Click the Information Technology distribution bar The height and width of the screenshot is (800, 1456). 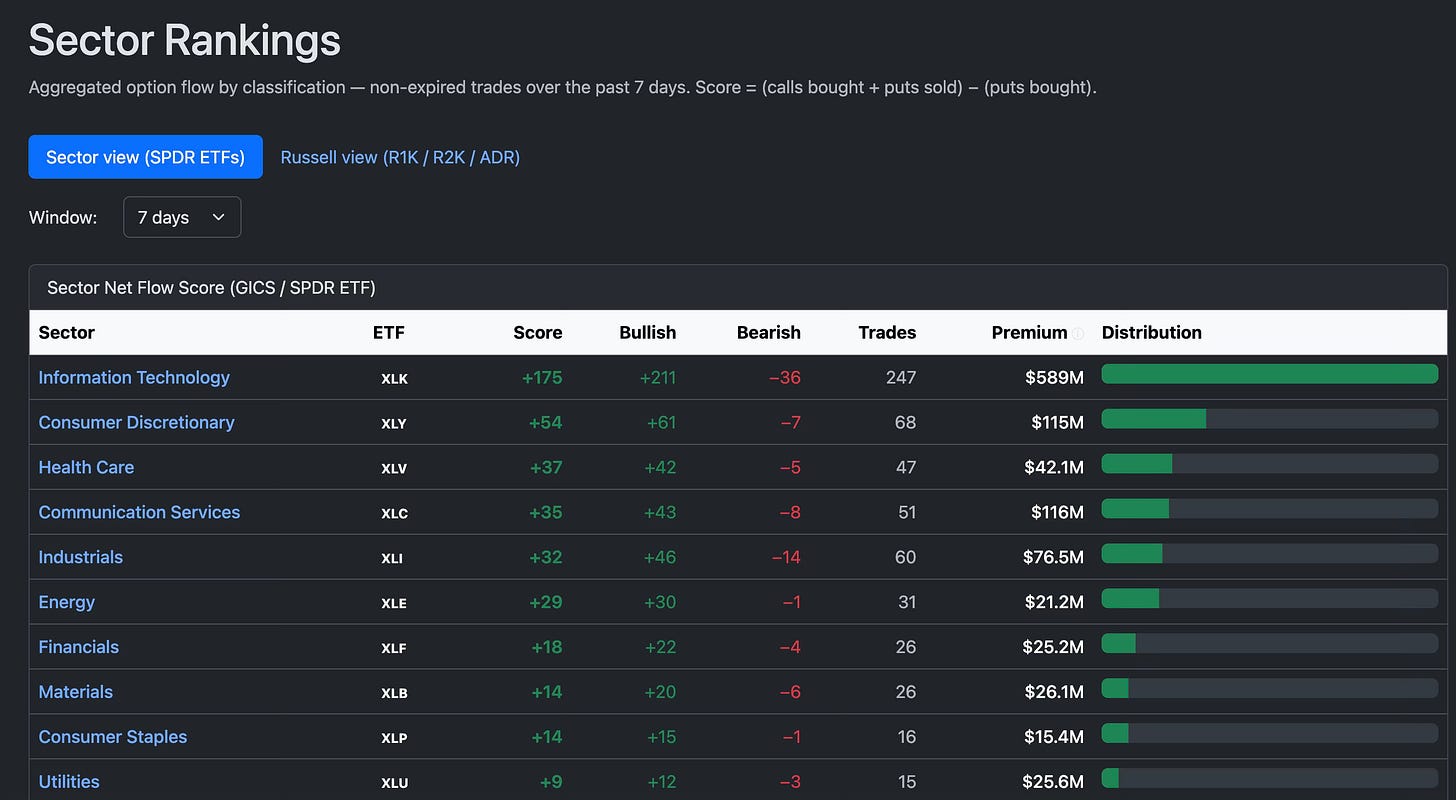[x=1270, y=374]
